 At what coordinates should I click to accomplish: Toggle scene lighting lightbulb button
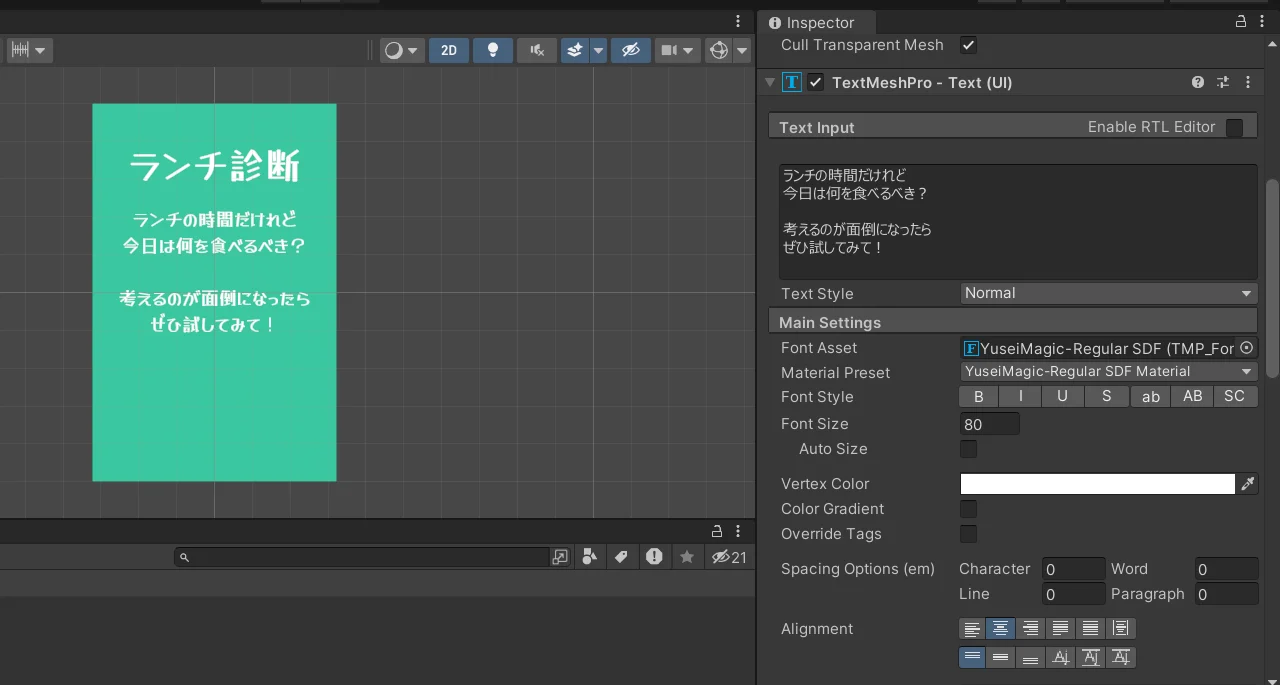[493, 50]
